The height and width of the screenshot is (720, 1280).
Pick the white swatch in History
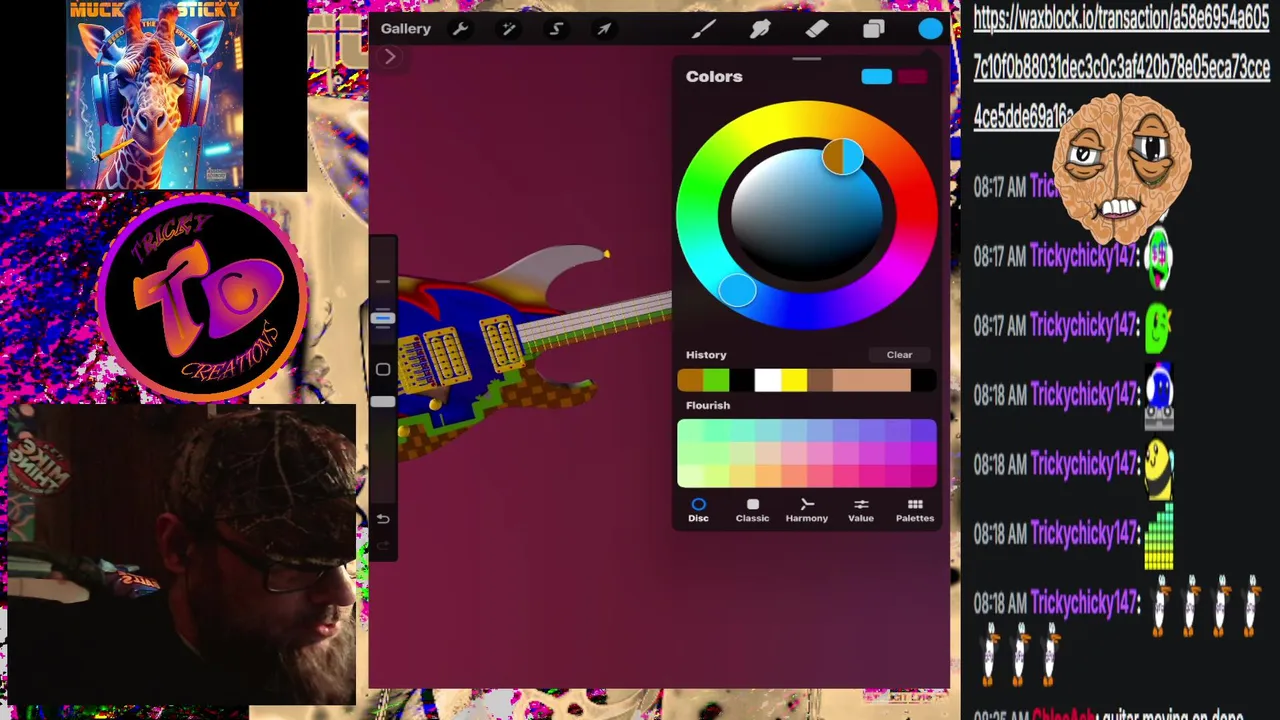click(768, 380)
